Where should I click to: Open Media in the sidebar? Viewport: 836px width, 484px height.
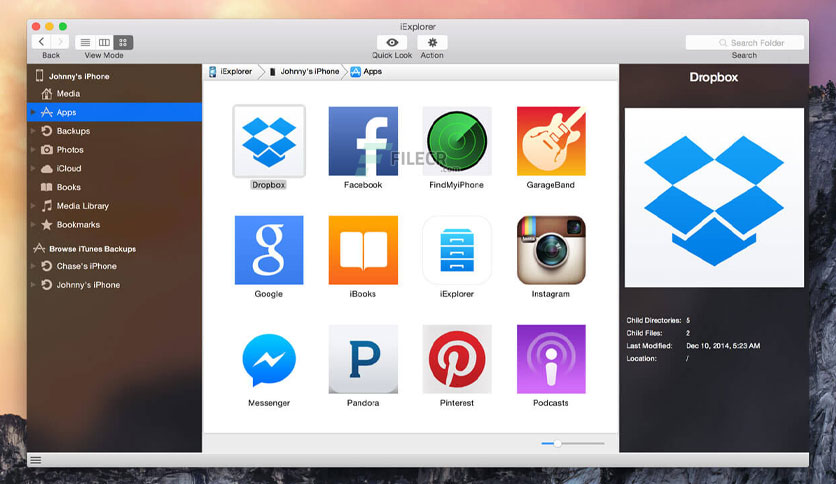[x=68, y=94]
